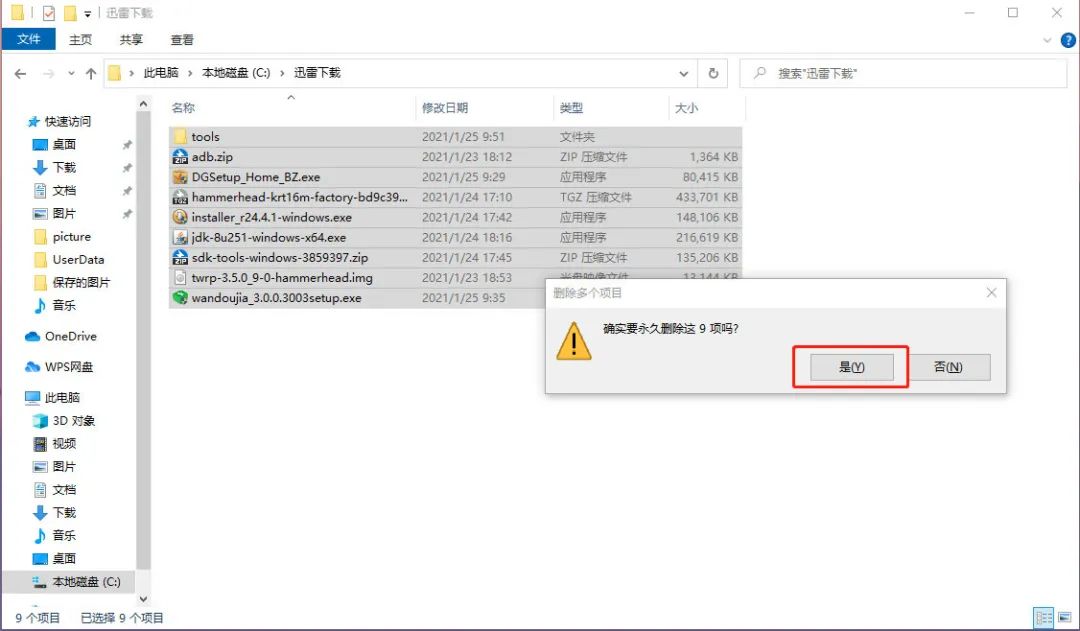Sort files by 类型 column header
Image resolution: width=1080 pixels, height=631 pixels.
pyautogui.click(x=572, y=107)
